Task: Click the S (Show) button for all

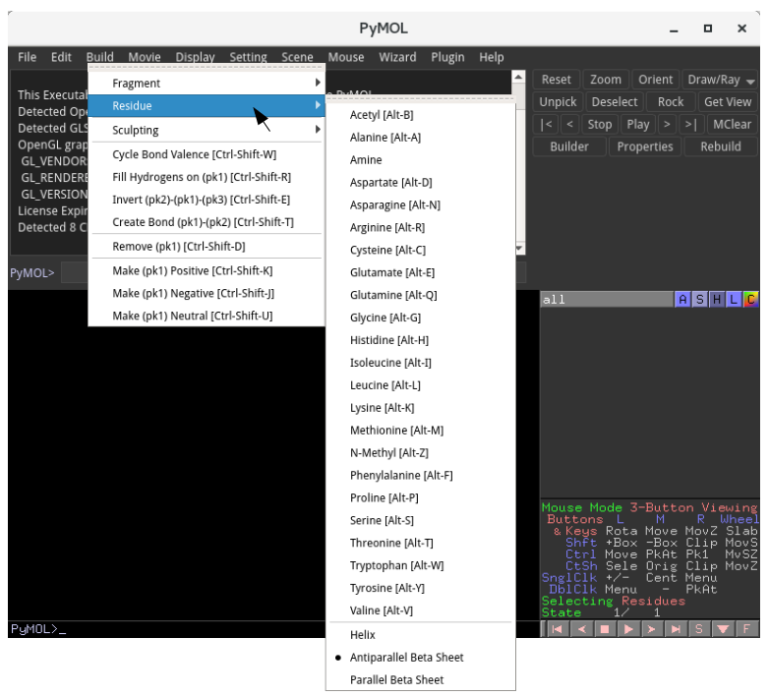Action: pyautogui.click(x=699, y=299)
